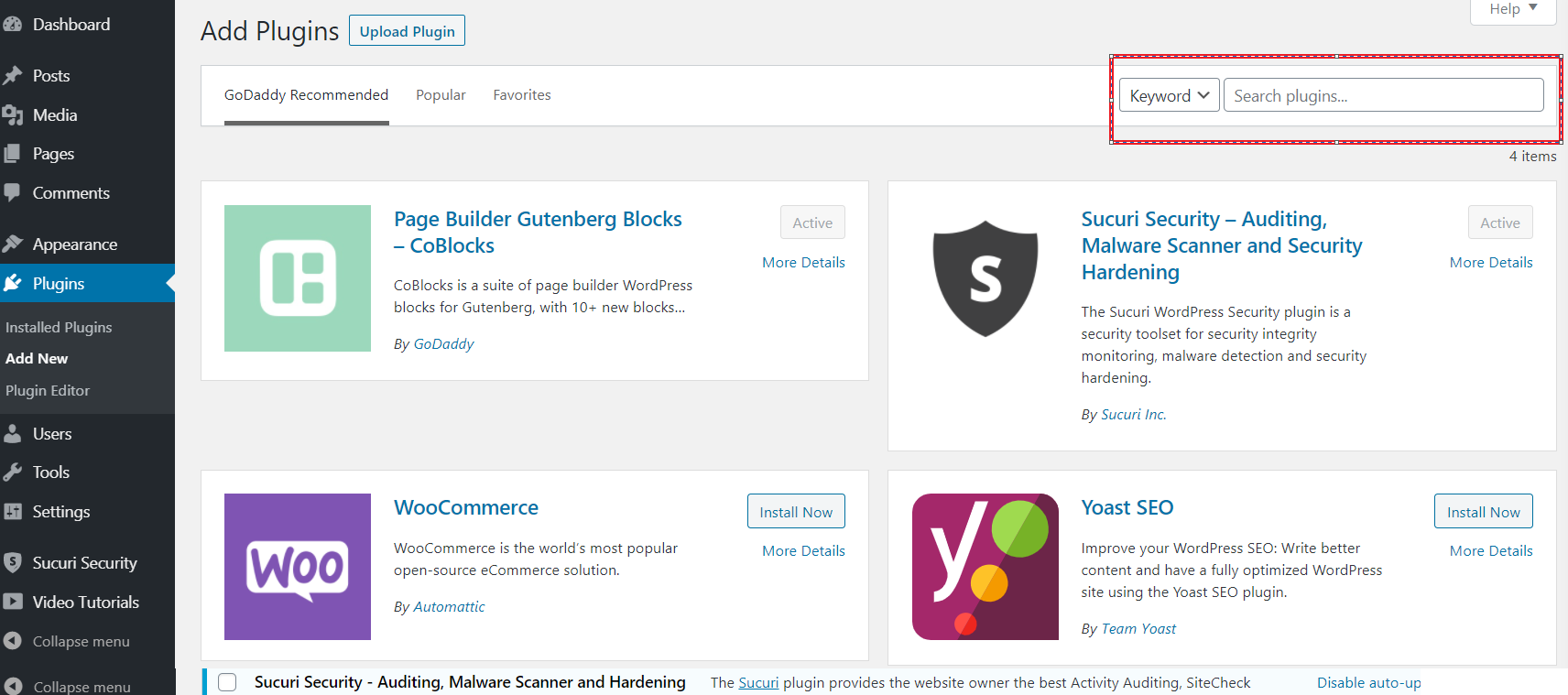Click the Tools wrench icon
Screen dimensions: 1568x695
(x=12, y=472)
